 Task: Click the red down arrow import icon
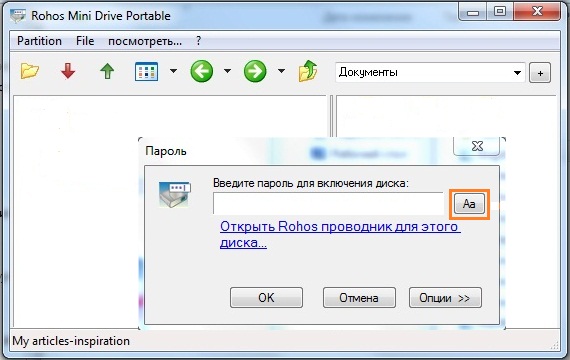click(68, 71)
